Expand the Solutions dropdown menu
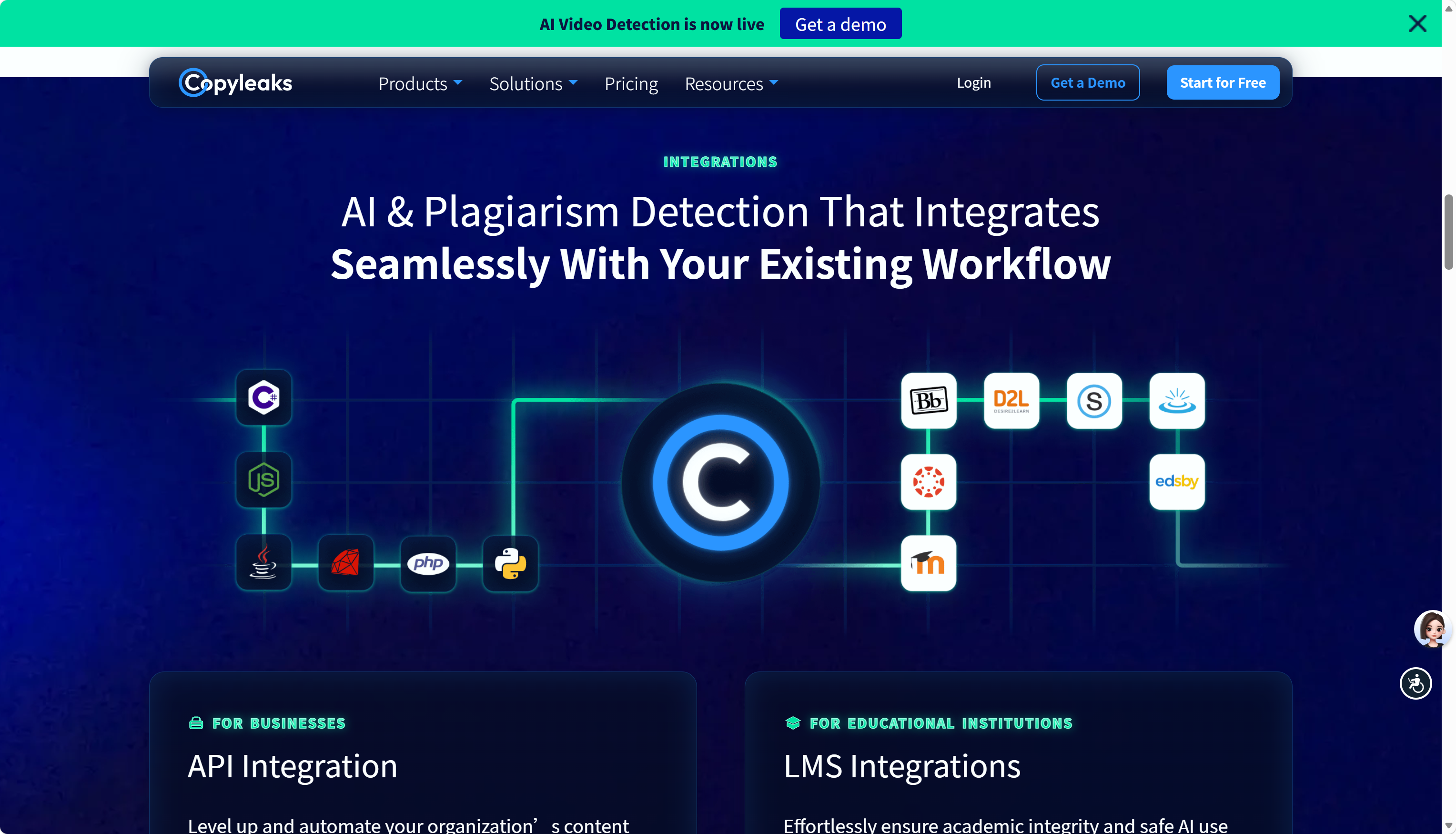Screen dimensions: 1456x834 (x=534, y=83)
